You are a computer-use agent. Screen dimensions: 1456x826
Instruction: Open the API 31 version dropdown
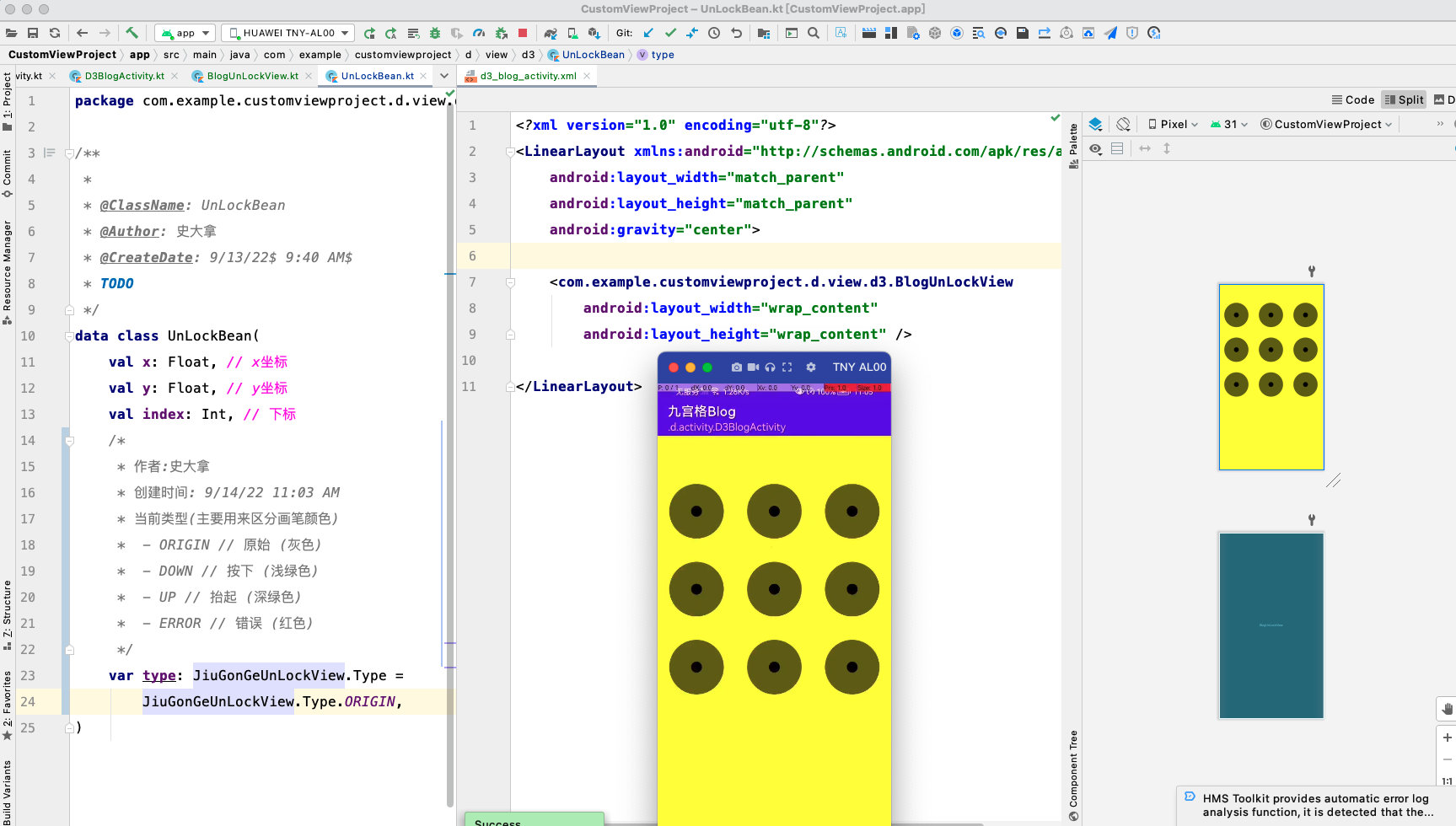pos(1228,124)
